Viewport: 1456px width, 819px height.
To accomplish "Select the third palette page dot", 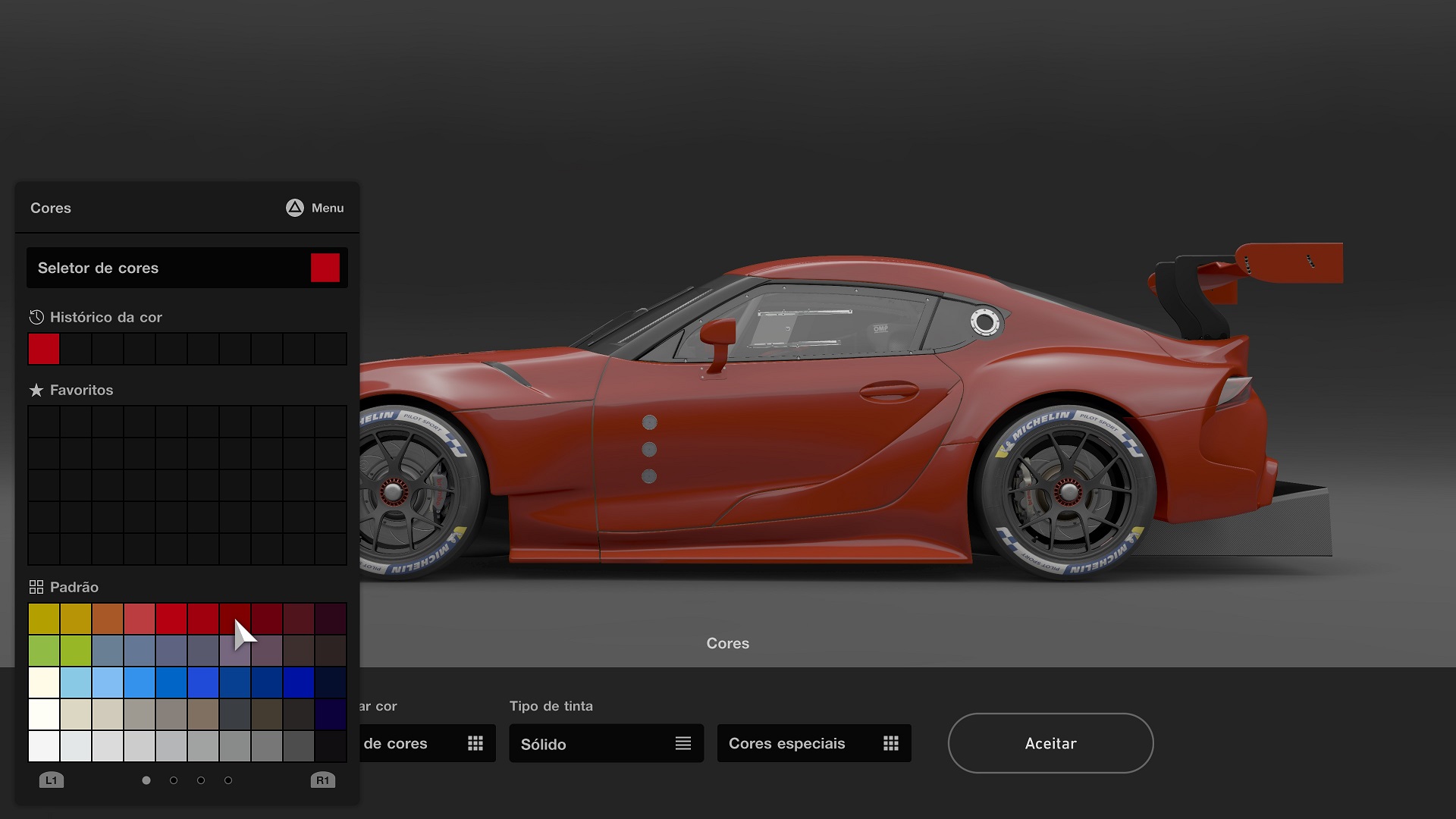I will (201, 780).
